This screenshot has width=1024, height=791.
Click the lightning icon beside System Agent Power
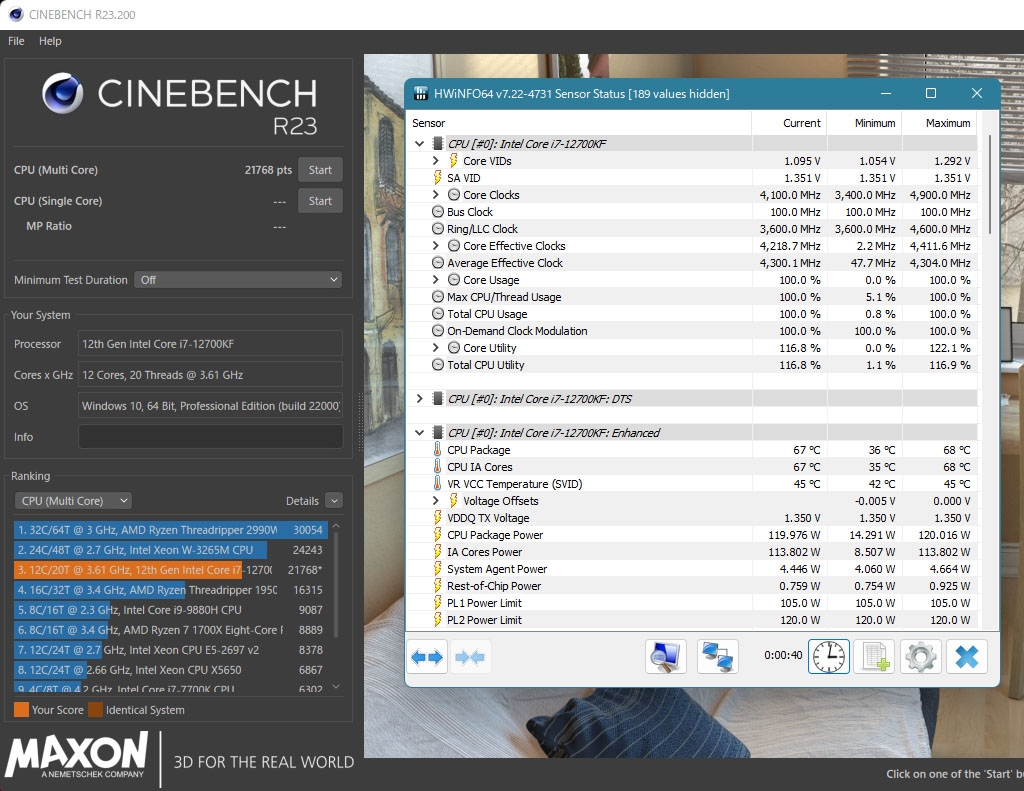[438, 568]
